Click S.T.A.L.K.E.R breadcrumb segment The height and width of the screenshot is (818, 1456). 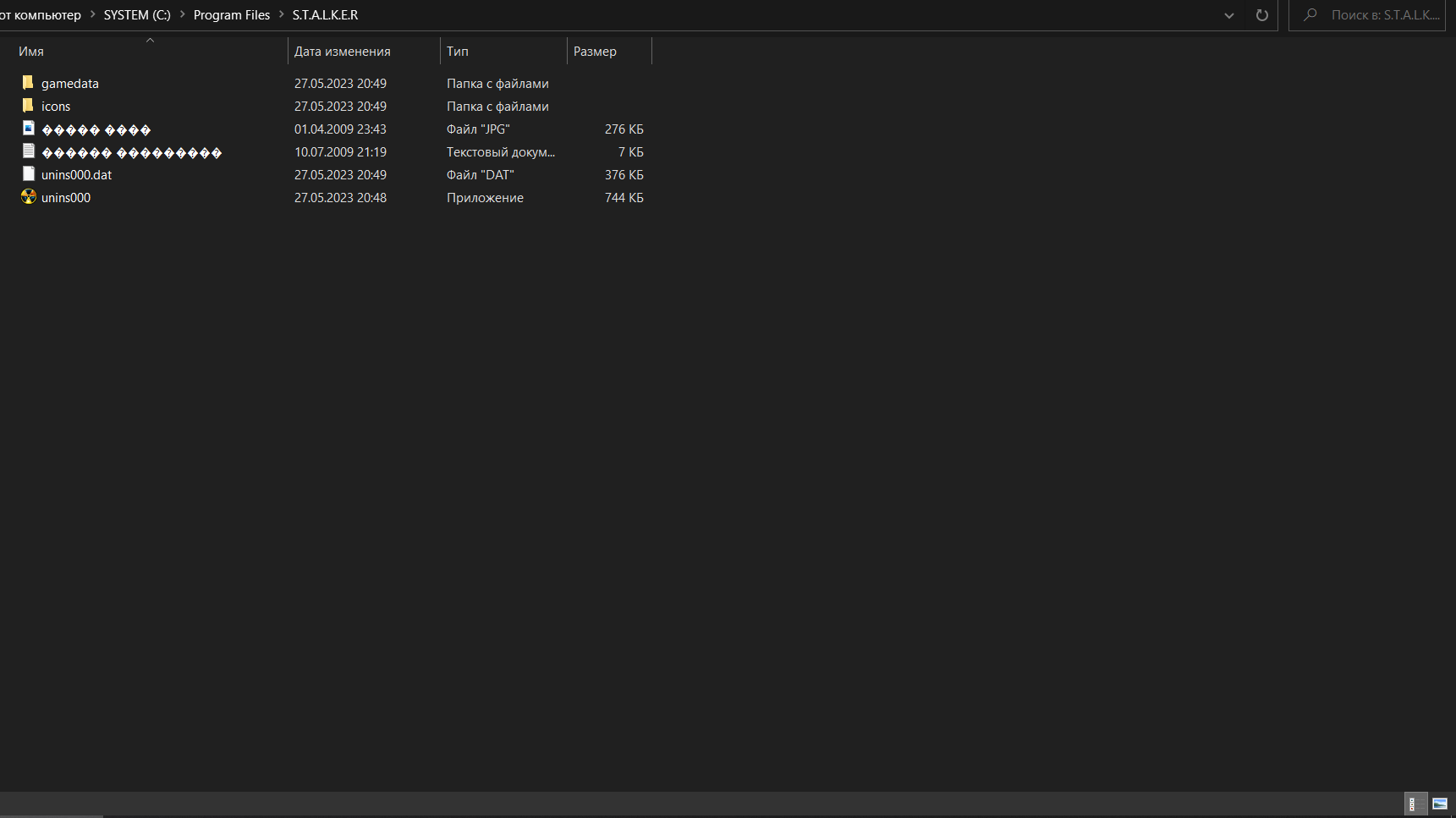pyautogui.click(x=325, y=15)
